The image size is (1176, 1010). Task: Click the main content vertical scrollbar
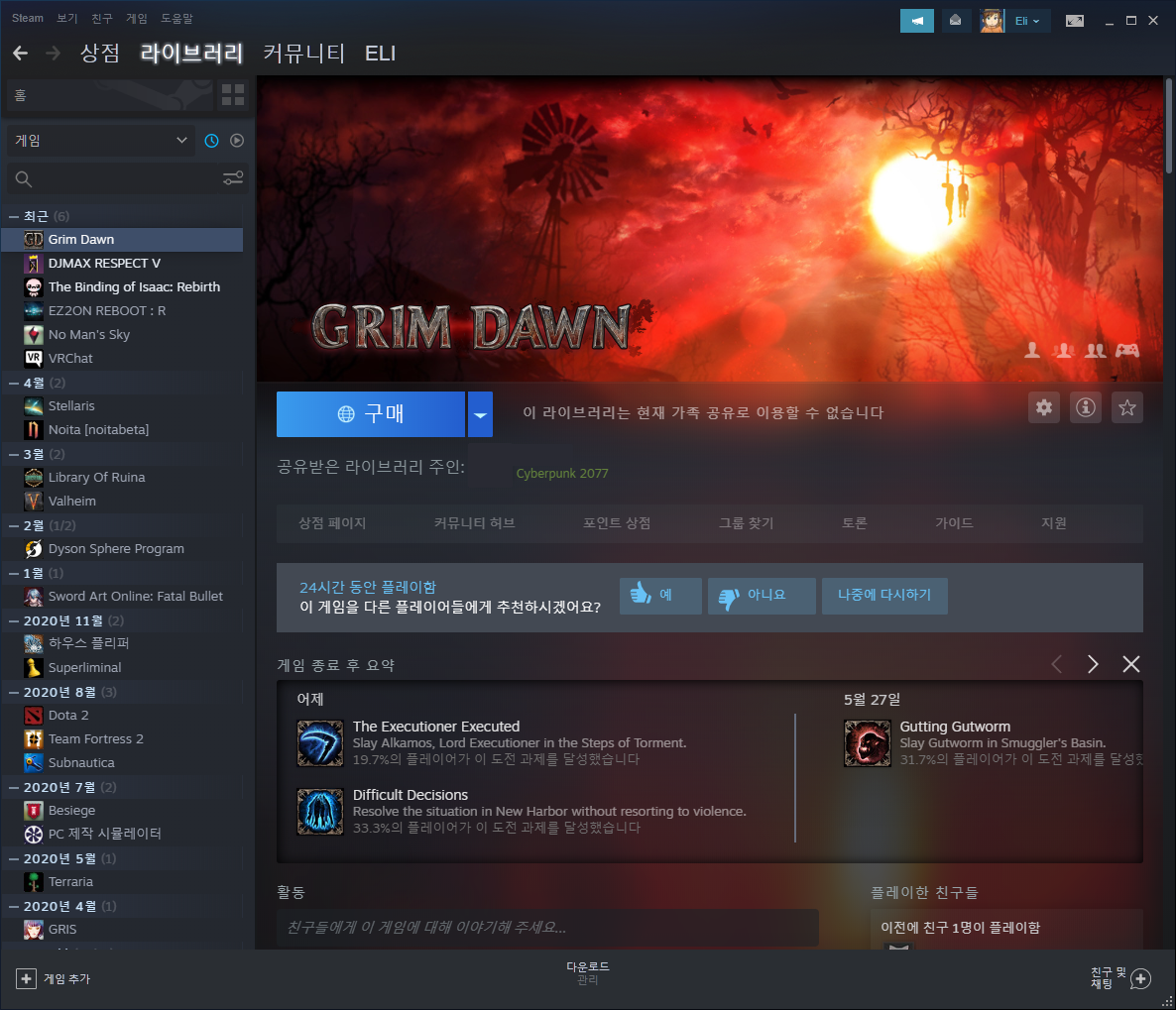(1168, 125)
